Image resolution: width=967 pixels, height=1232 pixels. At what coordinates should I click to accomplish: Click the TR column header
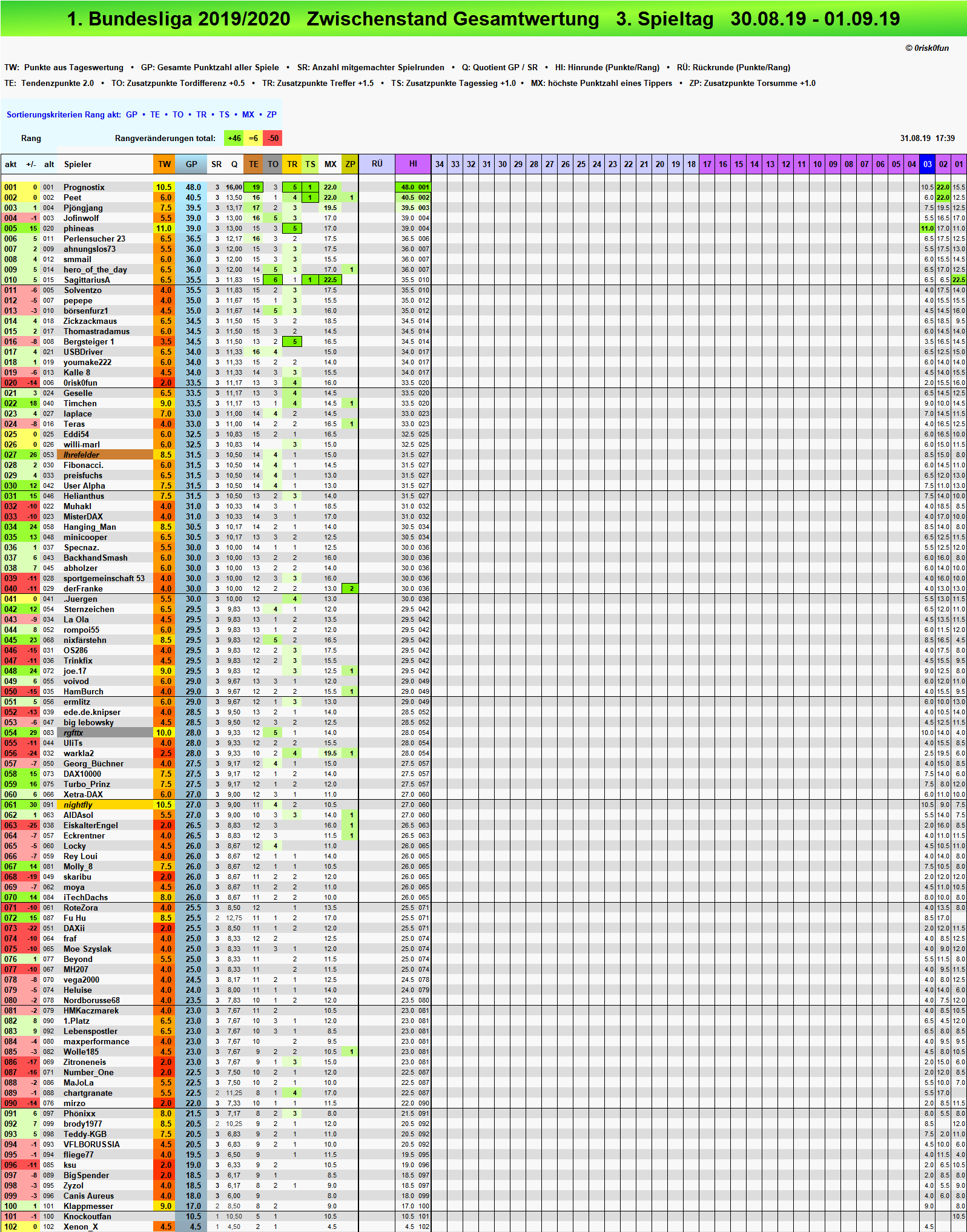pos(292,164)
